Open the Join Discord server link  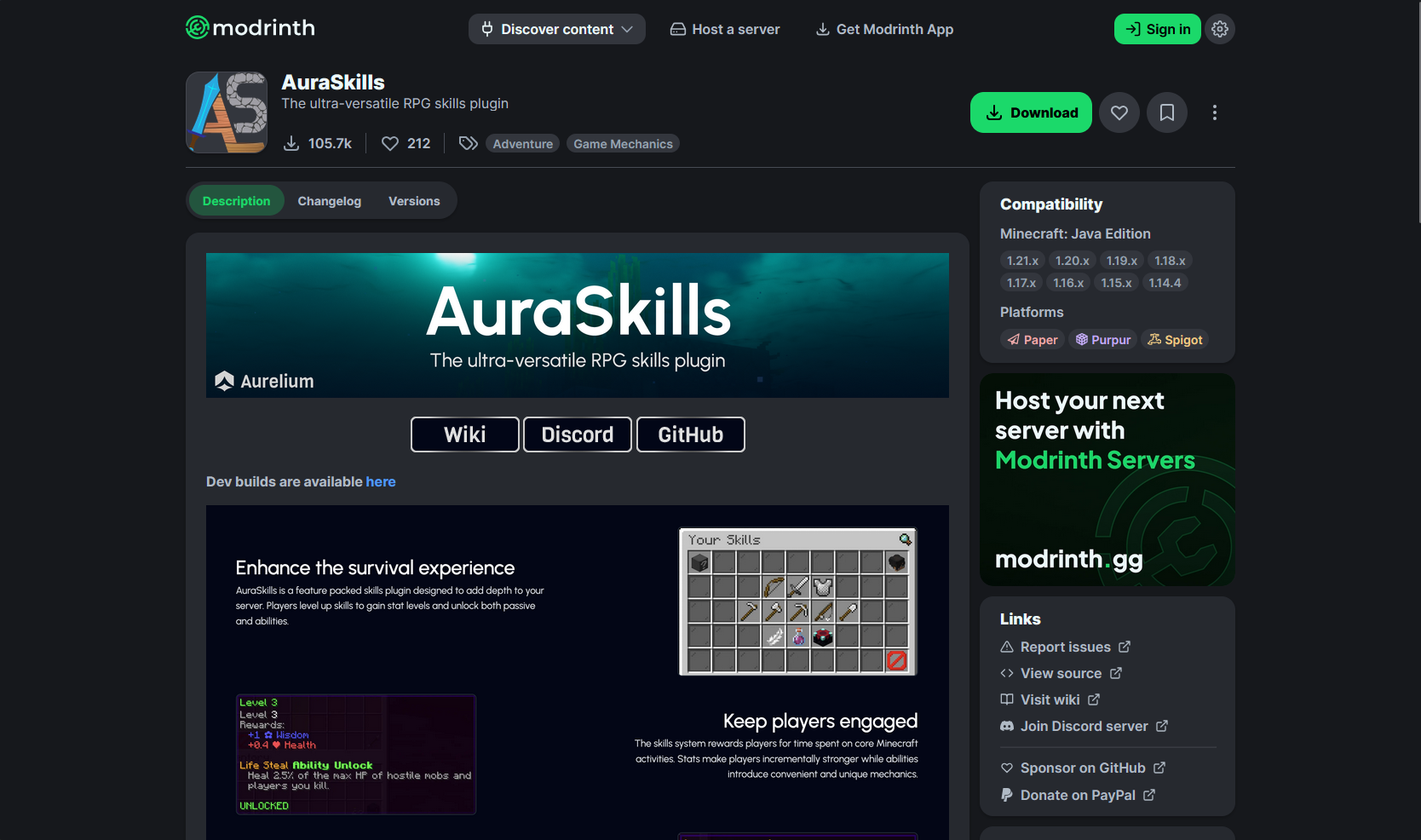1084,727
